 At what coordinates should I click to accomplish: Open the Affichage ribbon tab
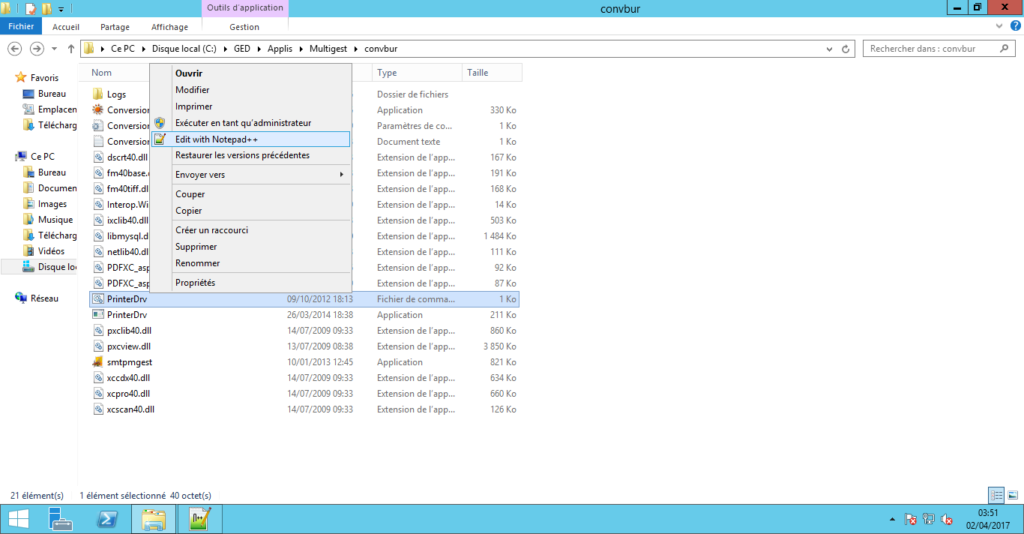[169, 27]
